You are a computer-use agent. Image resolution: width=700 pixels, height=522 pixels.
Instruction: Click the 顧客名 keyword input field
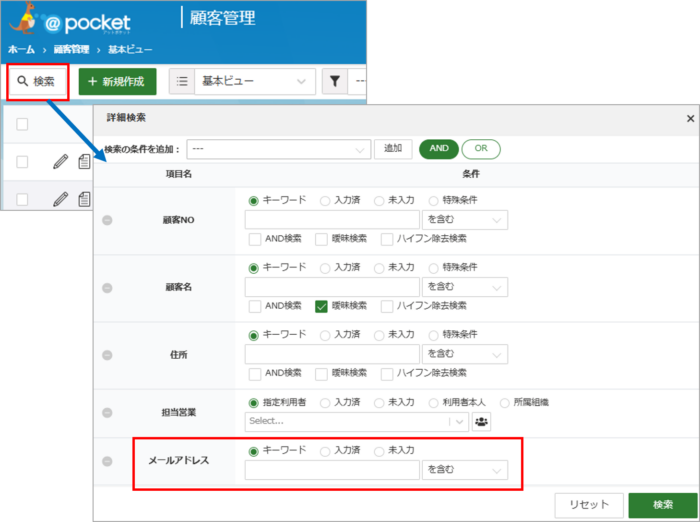coord(332,287)
